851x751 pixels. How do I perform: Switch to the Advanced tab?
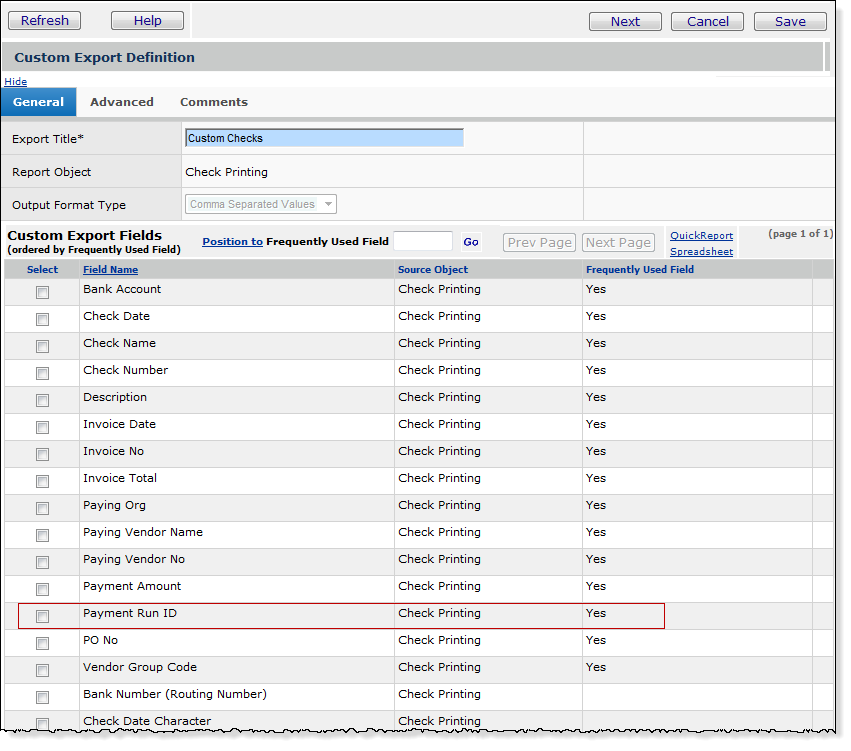click(x=122, y=102)
